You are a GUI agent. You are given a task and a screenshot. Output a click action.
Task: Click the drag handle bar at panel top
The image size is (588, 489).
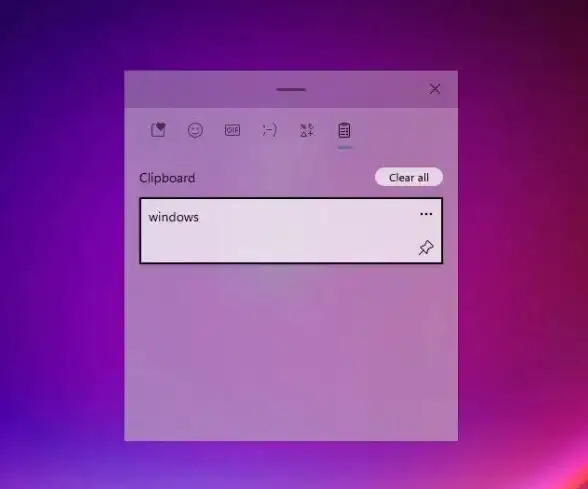coord(291,90)
